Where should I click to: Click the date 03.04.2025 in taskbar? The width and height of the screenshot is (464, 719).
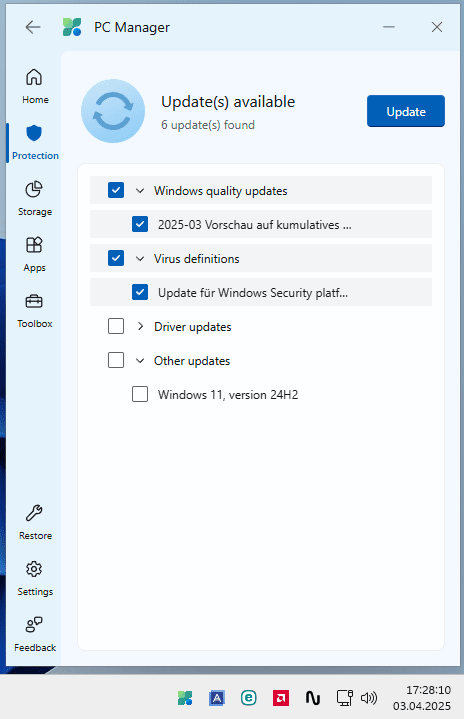point(422,706)
